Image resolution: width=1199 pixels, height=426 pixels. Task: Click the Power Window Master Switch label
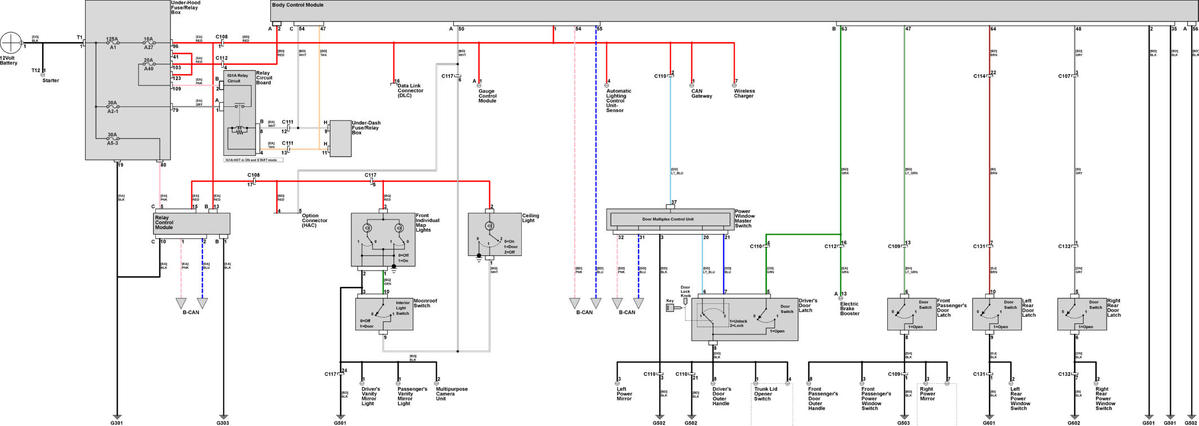pyautogui.click(x=747, y=217)
